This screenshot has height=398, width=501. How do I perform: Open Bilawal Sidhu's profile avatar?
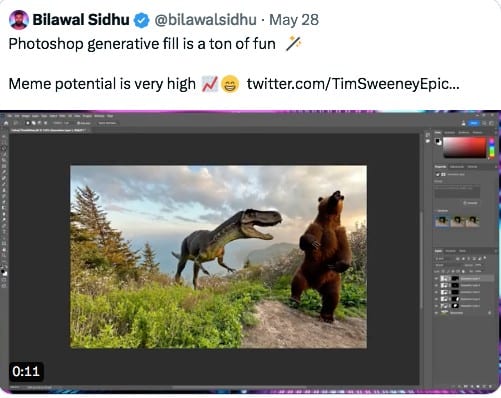tap(19, 20)
